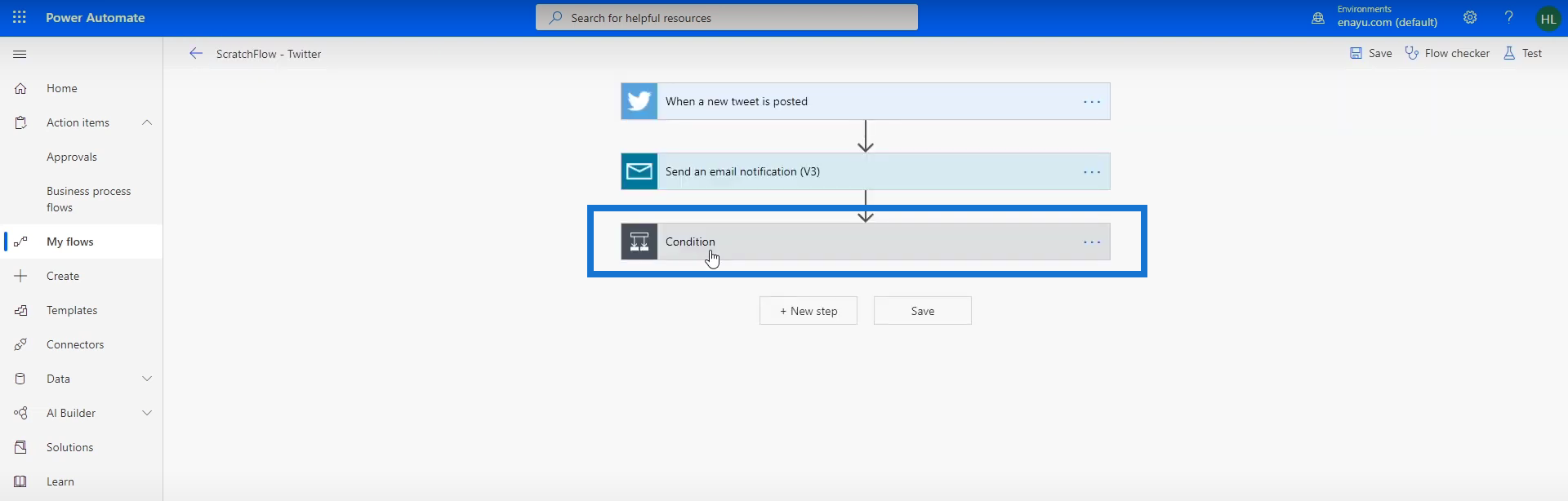The height and width of the screenshot is (501, 1568).
Task: Click the Learn label in the sidebar
Action: (60, 481)
